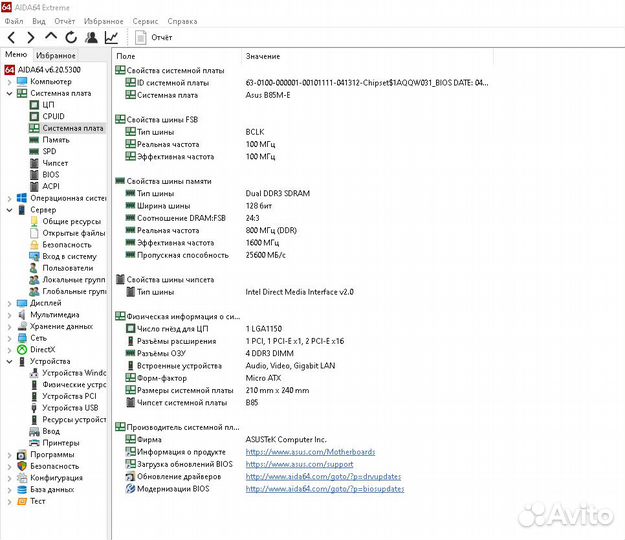The height and width of the screenshot is (540, 625).
Task: Open the BIOS tree item
Action: click(51, 175)
